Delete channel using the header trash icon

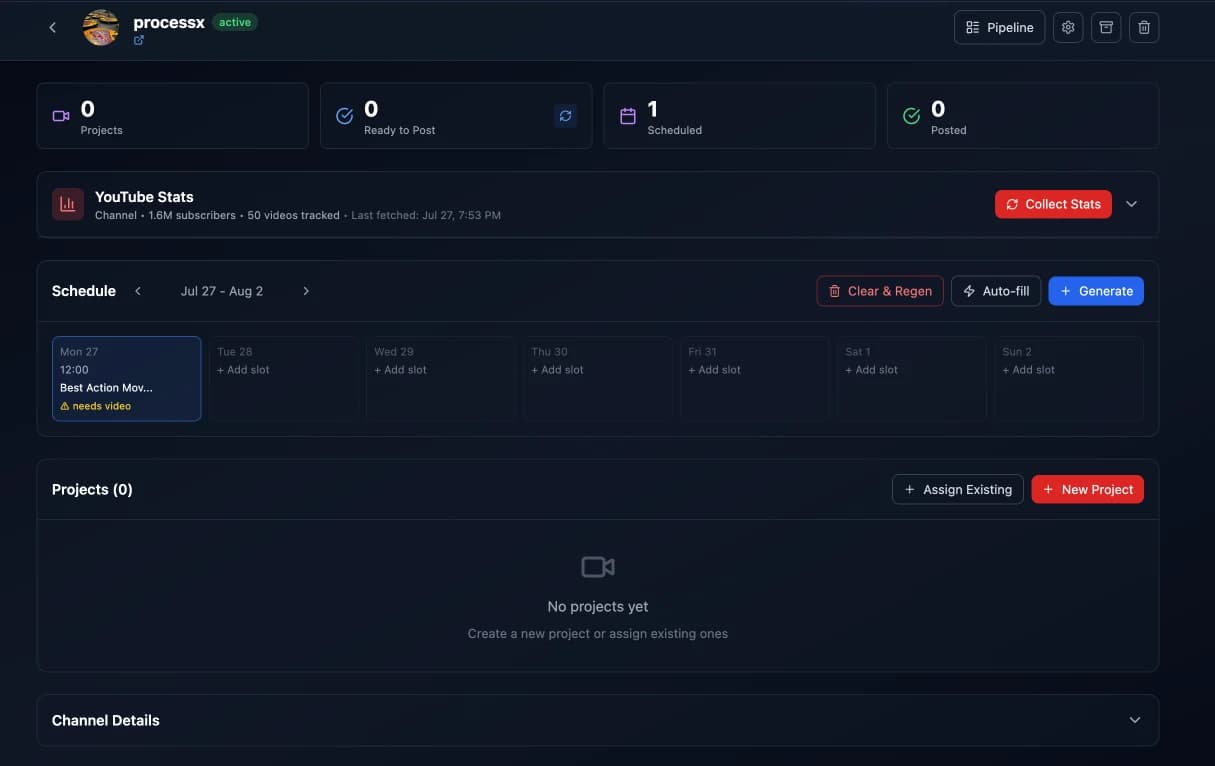tap(1144, 27)
